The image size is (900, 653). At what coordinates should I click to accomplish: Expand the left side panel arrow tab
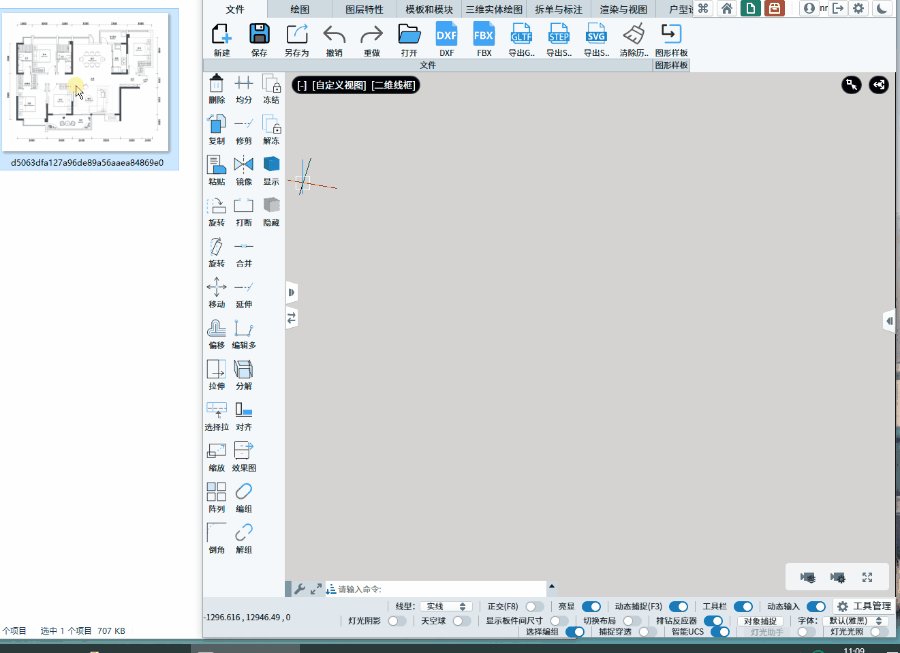pos(292,293)
